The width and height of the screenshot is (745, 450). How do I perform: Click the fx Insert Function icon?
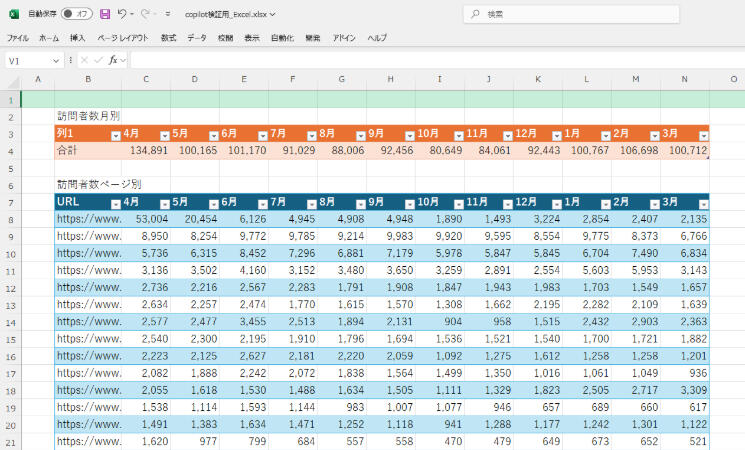point(113,60)
